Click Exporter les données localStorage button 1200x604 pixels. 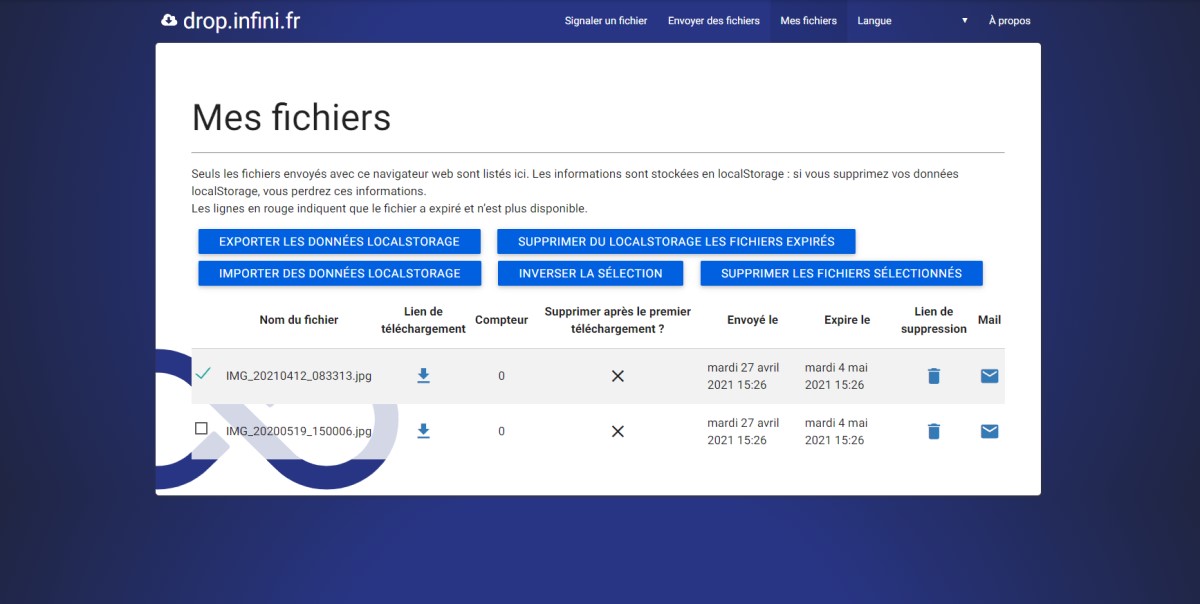339,242
